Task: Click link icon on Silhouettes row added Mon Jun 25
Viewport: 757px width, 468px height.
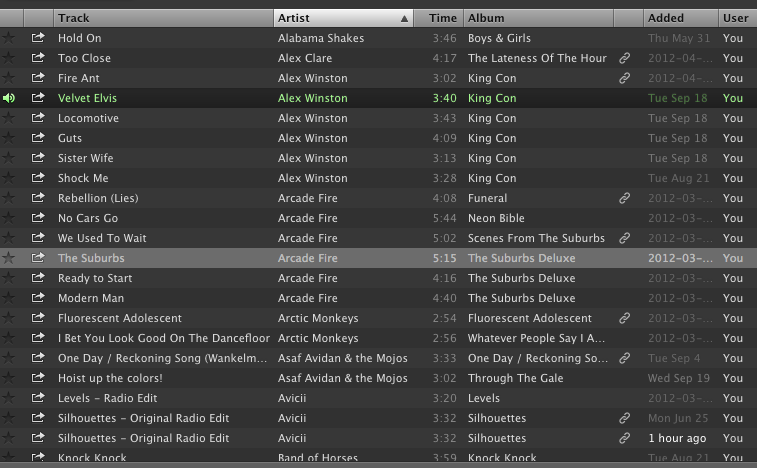Action: point(624,418)
